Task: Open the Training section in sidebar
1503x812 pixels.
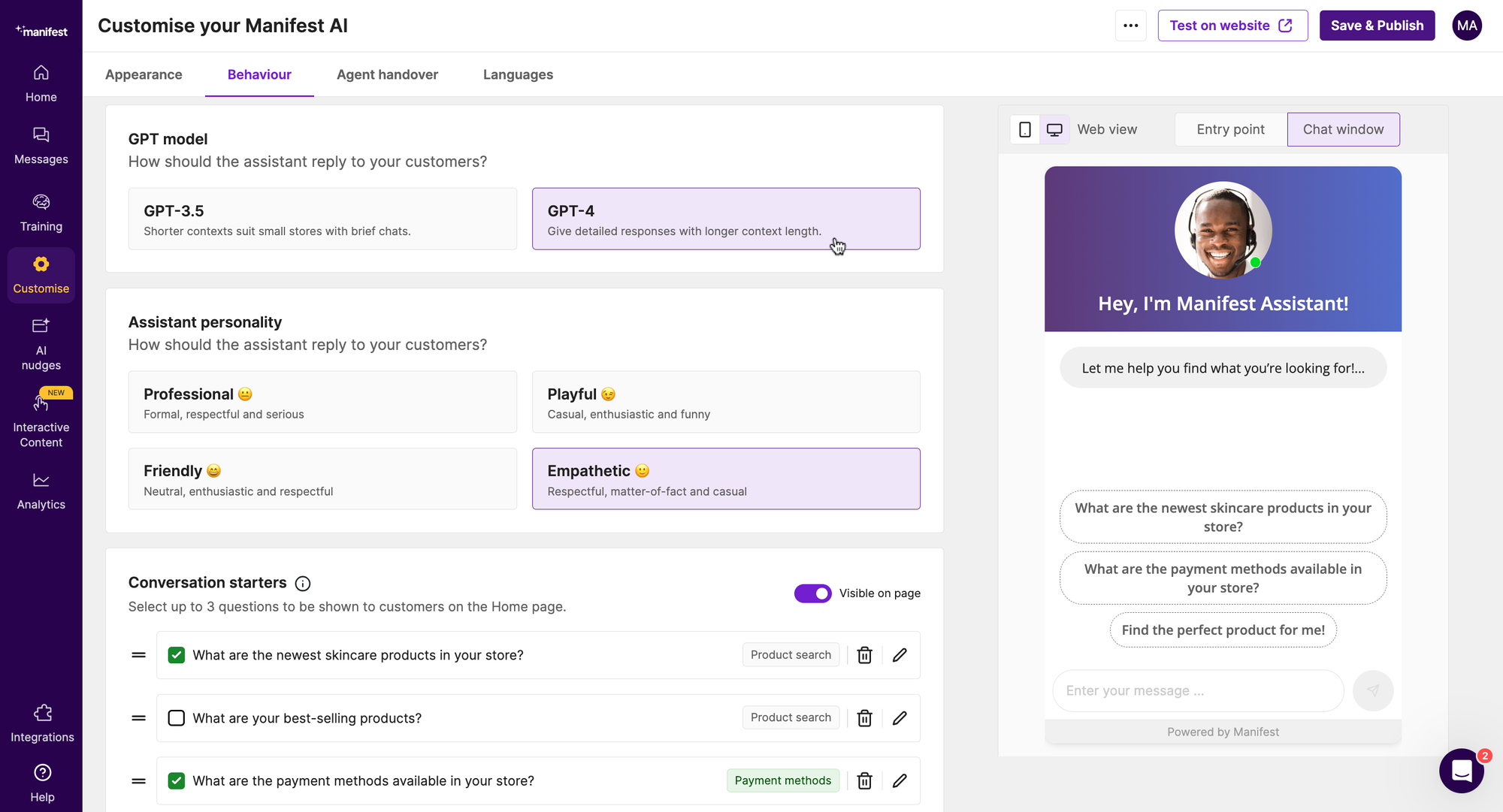Action: pos(41,213)
